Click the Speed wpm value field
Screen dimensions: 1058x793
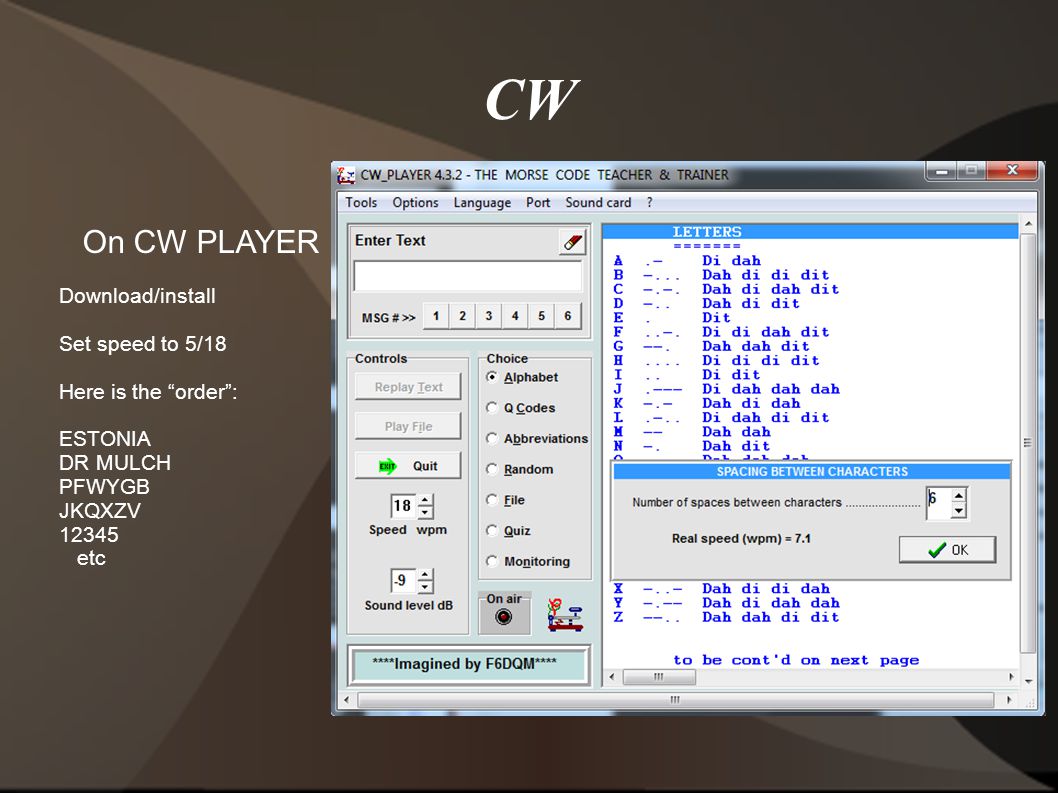[403, 505]
